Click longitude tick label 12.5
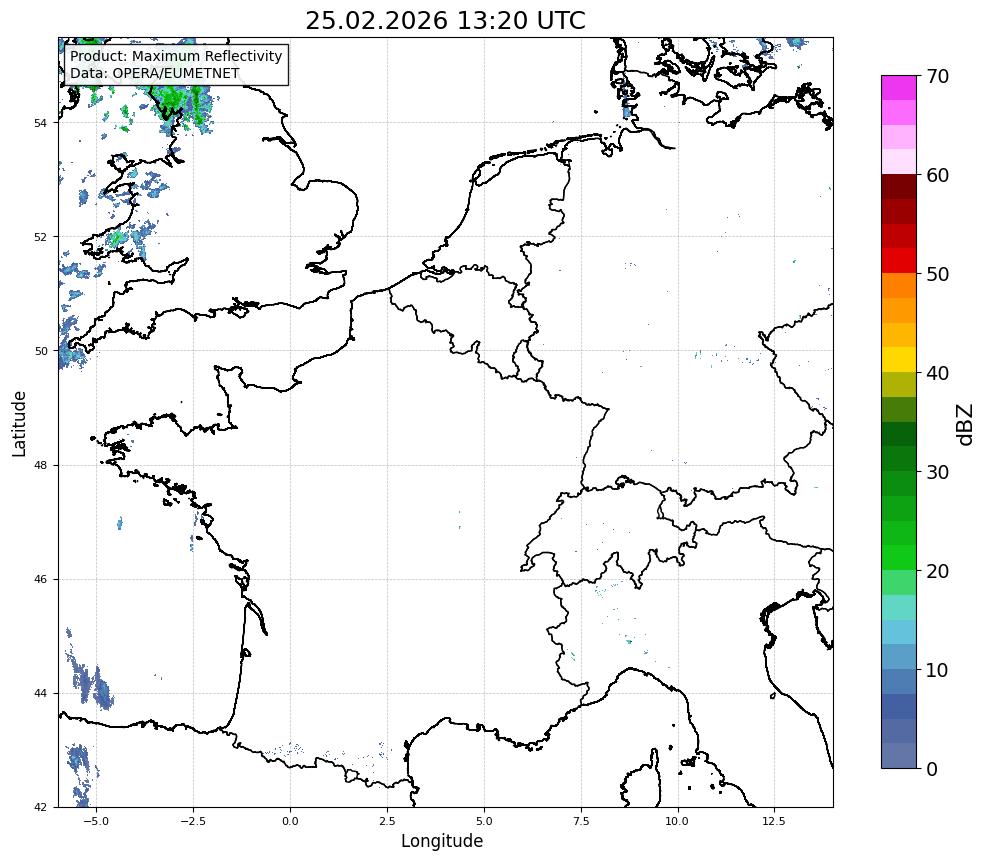Image resolution: width=985 pixels, height=860 pixels. click(x=774, y=821)
